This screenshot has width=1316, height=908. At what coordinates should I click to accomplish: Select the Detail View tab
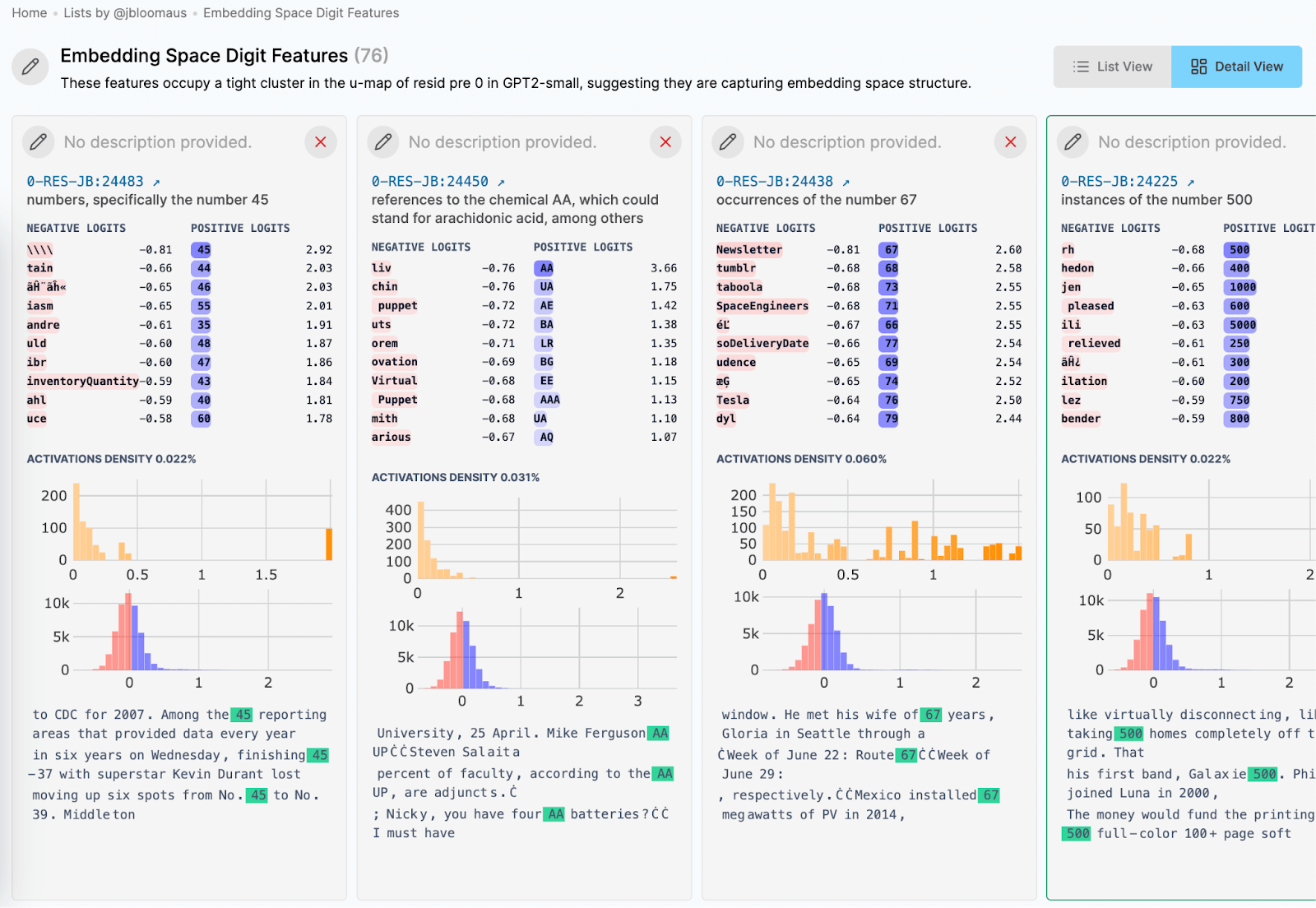tap(1236, 67)
